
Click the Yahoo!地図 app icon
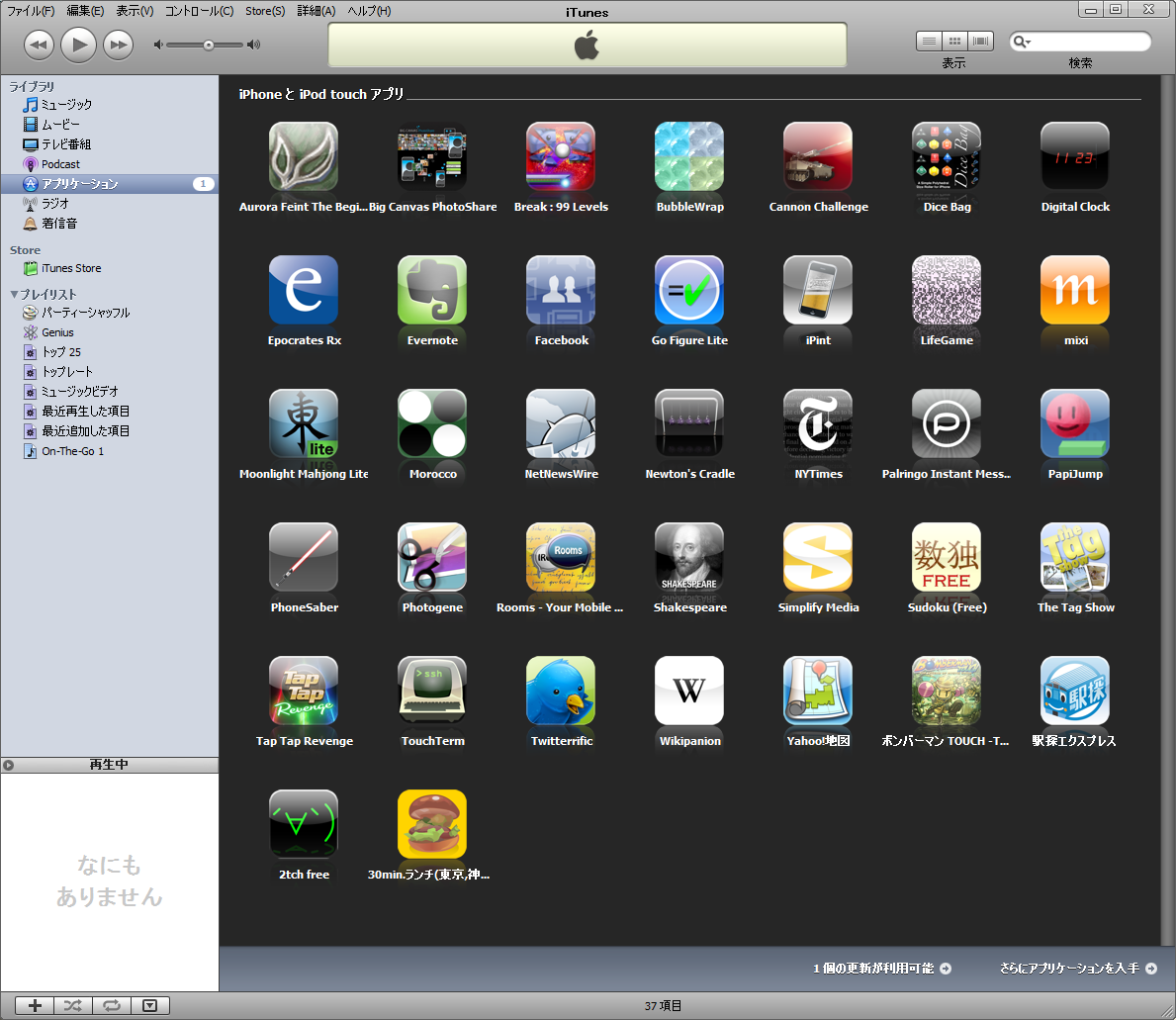tap(818, 690)
